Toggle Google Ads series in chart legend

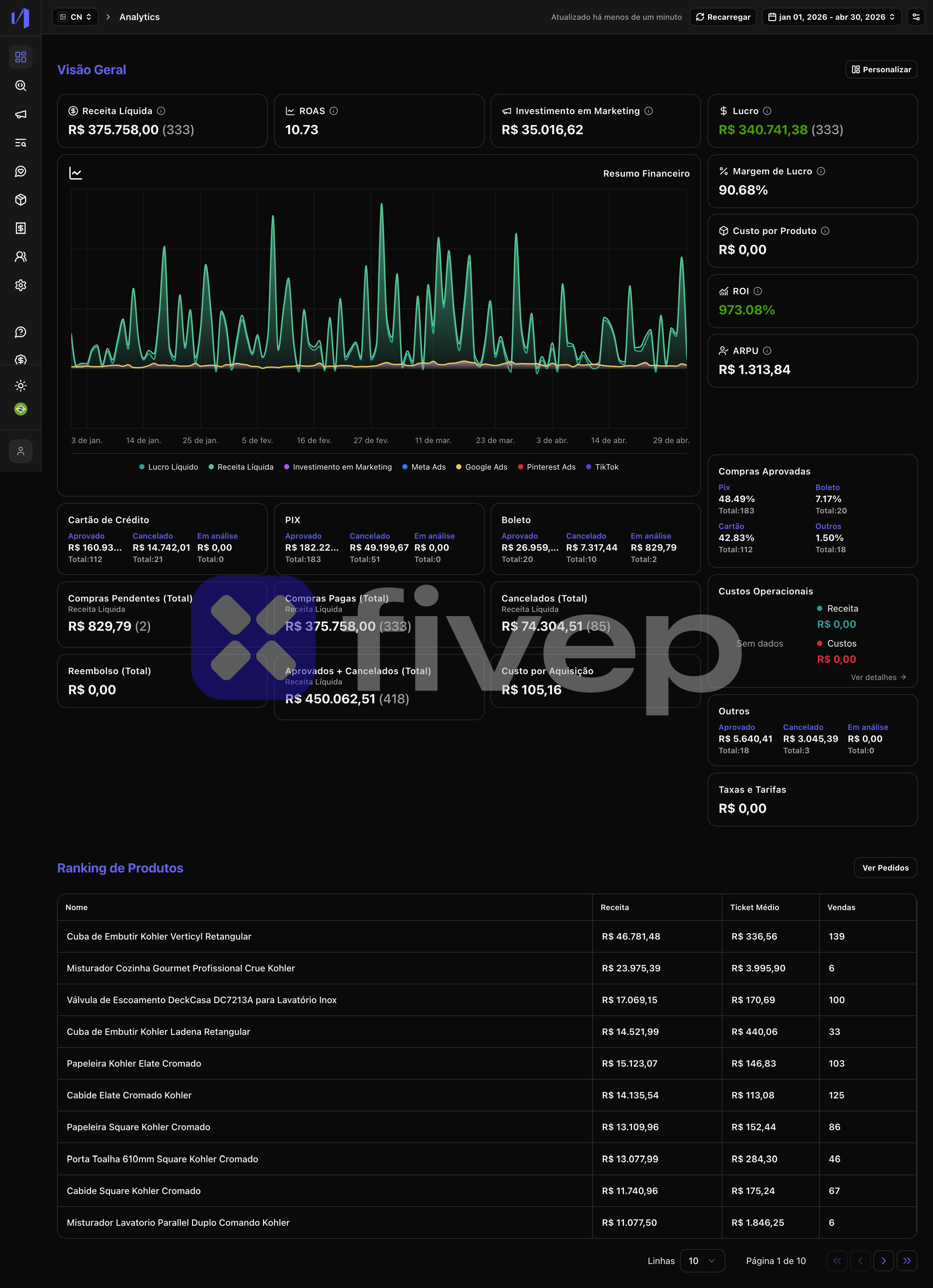coord(482,467)
